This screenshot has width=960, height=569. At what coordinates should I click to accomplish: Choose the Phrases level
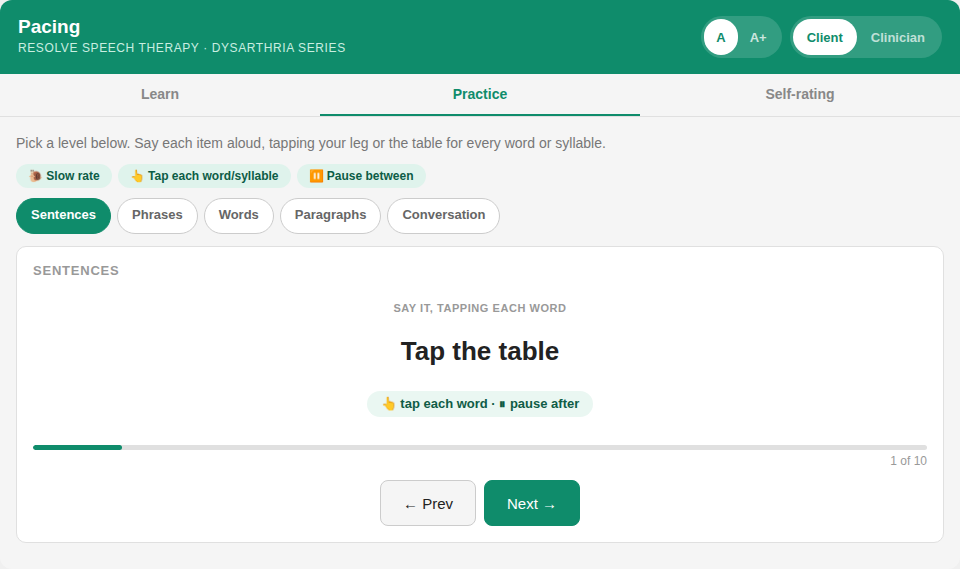click(x=157, y=216)
